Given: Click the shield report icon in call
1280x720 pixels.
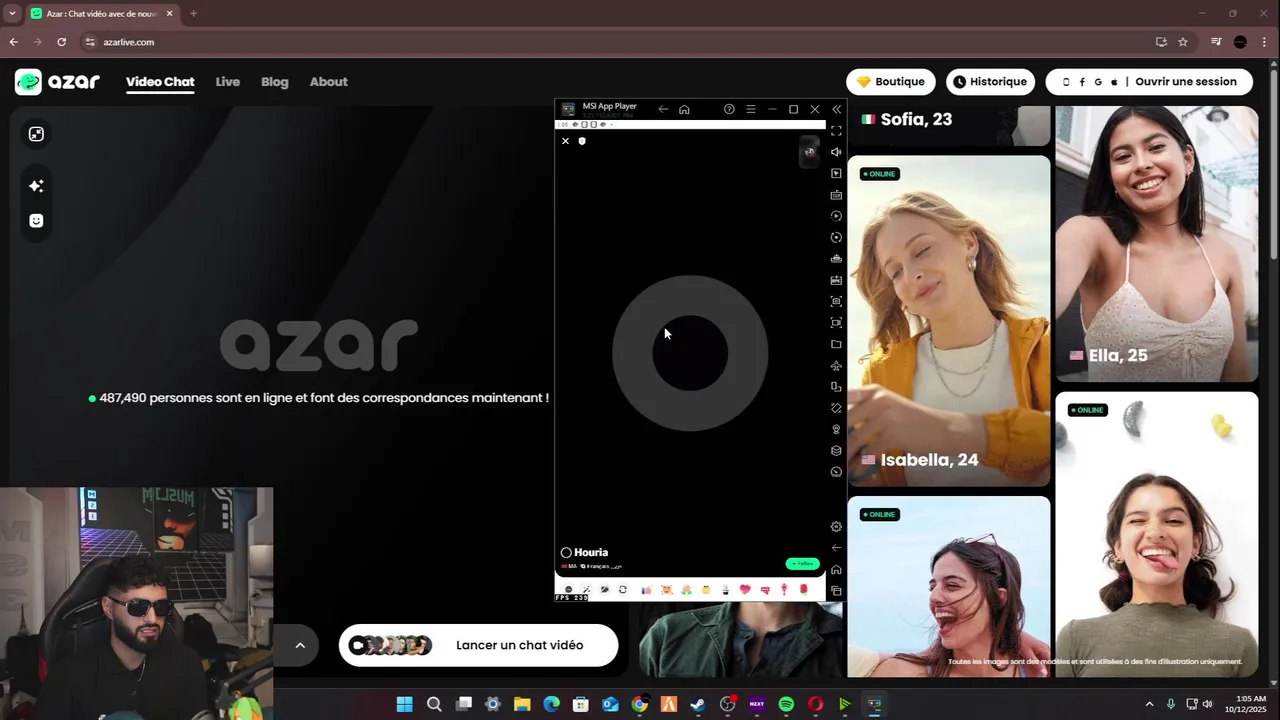Looking at the screenshot, I should (x=582, y=141).
